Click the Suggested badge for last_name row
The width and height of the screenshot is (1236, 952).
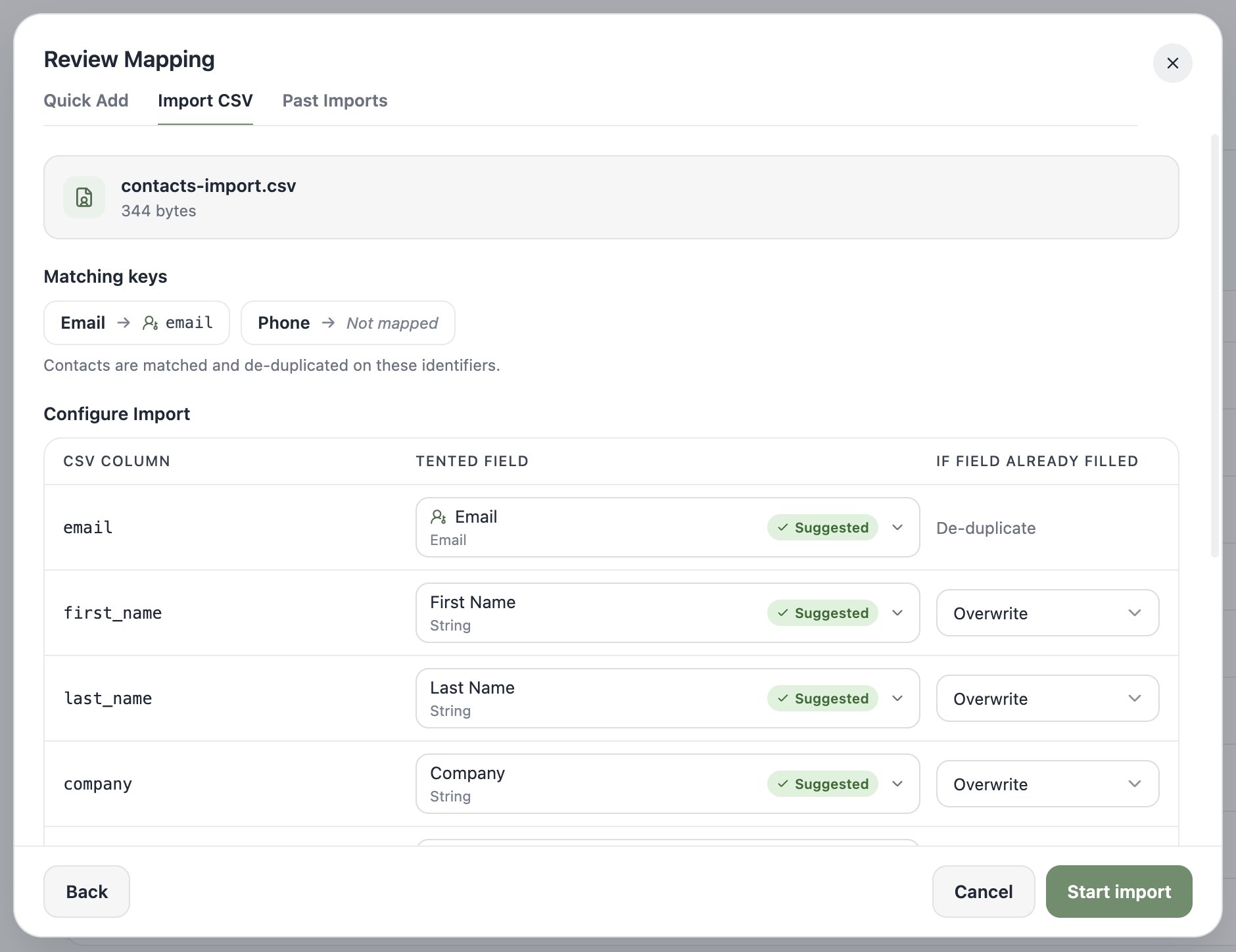pyautogui.click(x=822, y=698)
